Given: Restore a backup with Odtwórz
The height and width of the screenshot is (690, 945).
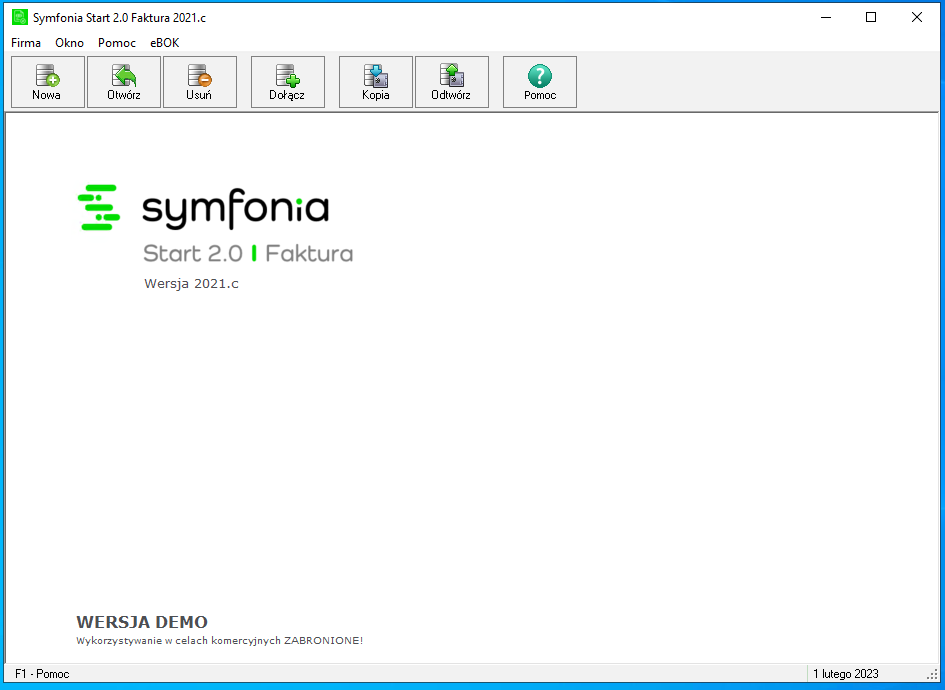Looking at the screenshot, I should pyautogui.click(x=451, y=83).
